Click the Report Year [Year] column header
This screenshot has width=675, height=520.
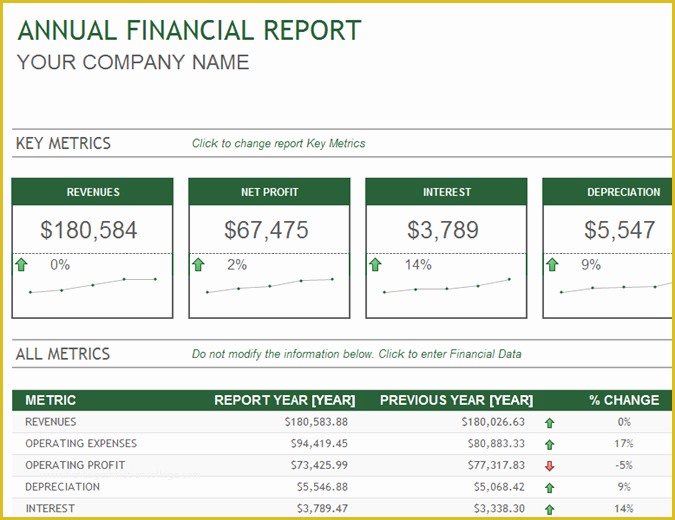click(x=285, y=400)
